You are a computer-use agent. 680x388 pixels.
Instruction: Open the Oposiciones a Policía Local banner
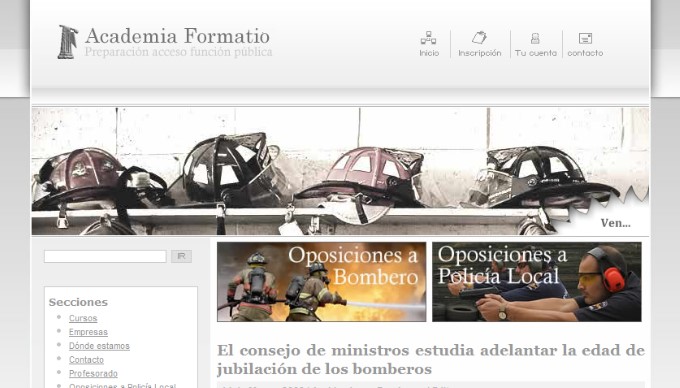(537, 282)
